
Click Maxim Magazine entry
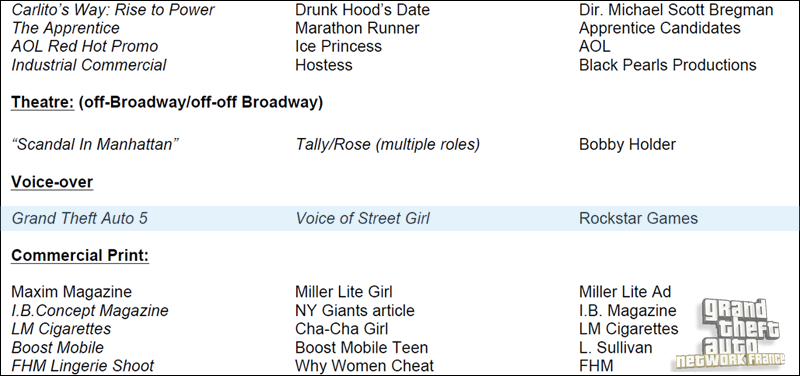[x=71, y=292]
